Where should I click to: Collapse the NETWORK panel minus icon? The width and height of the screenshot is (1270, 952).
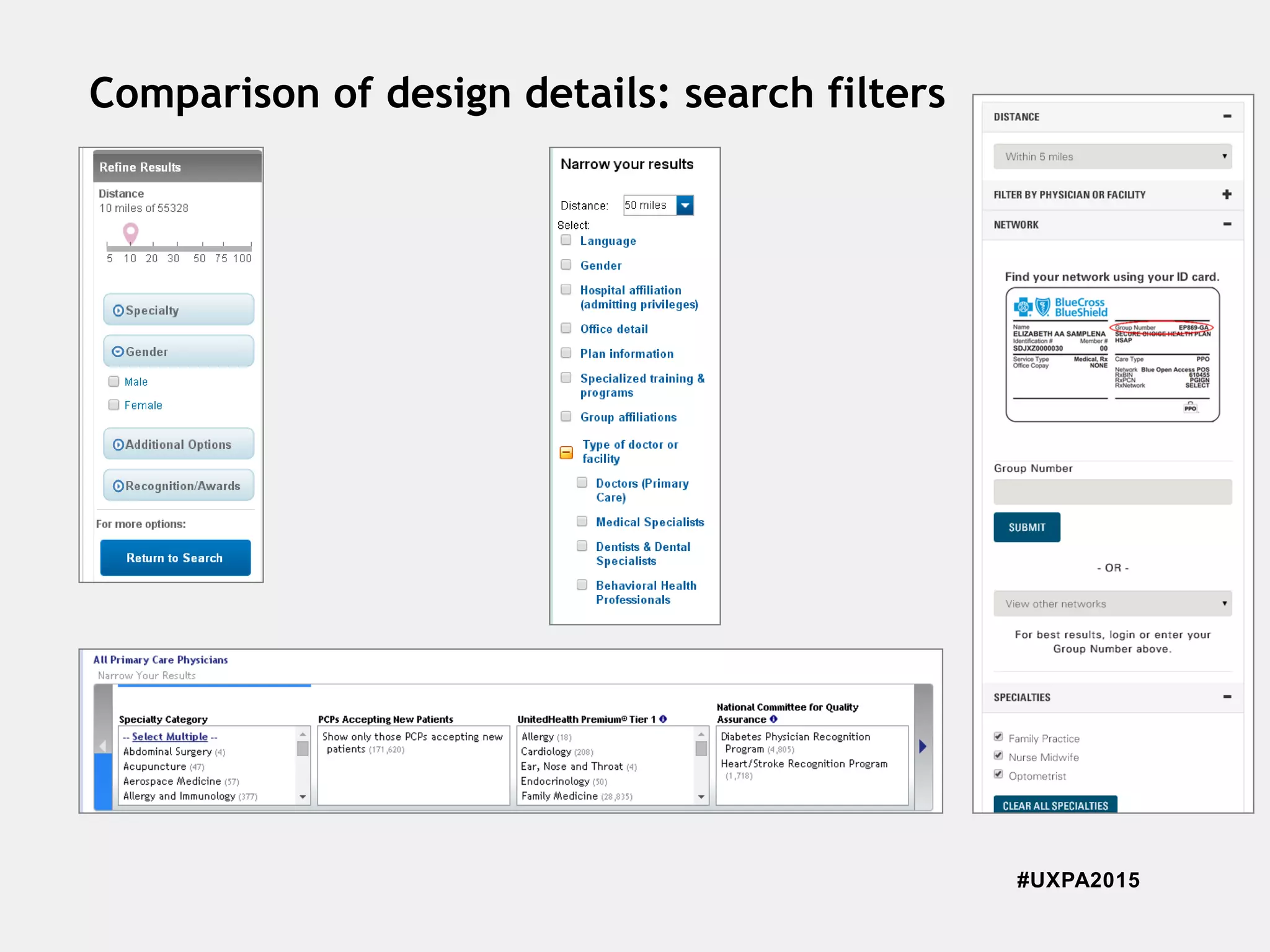(x=1227, y=224)
